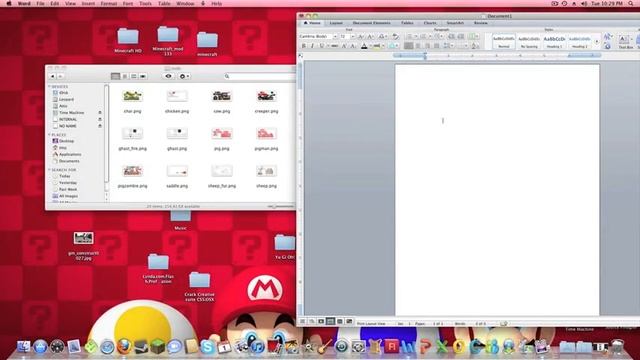Toggle Italic formatting in Word ribbon
Image resolution: width=640 pixels, height=360 pixels.
[313, 46]
